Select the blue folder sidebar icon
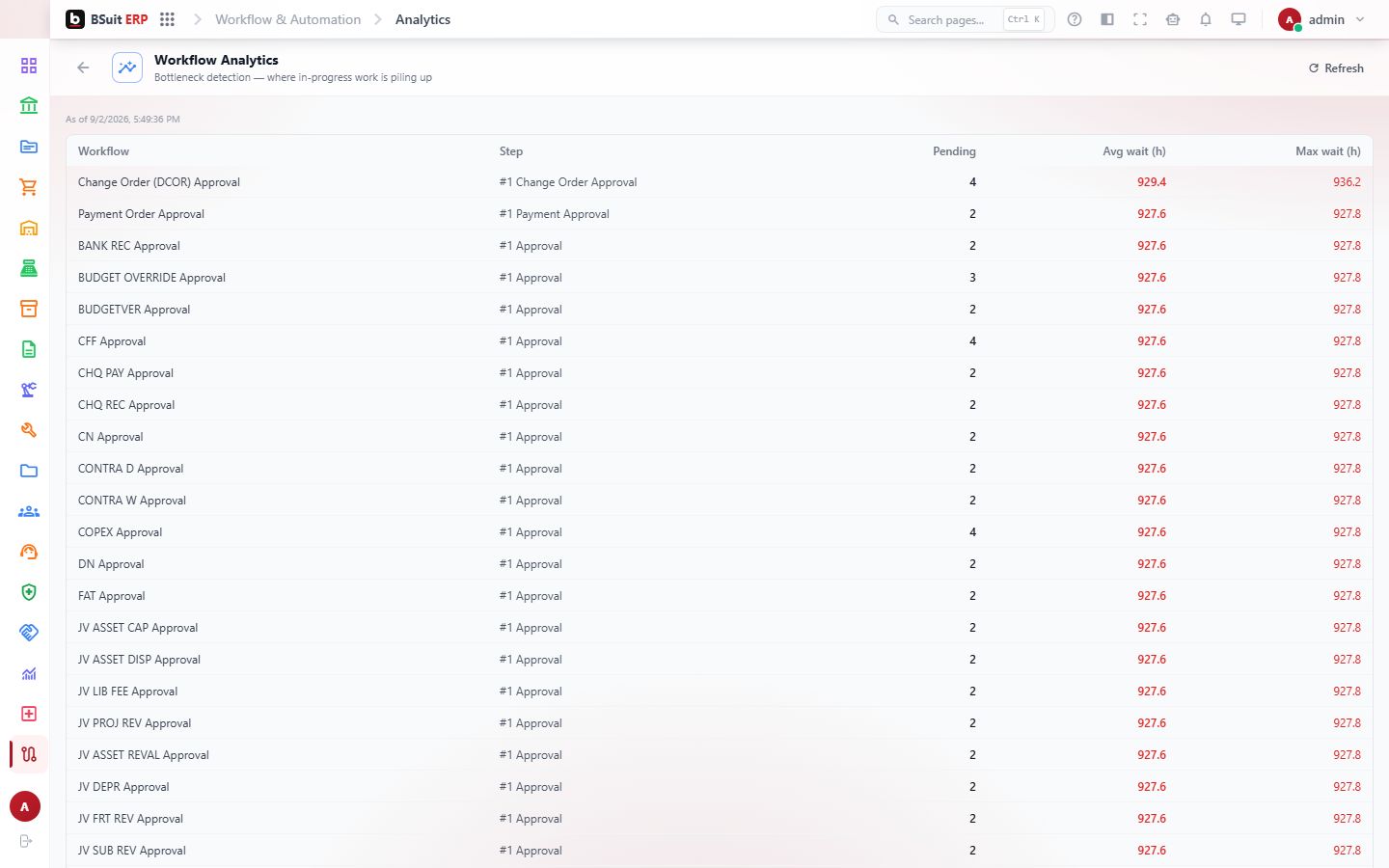 29,471
